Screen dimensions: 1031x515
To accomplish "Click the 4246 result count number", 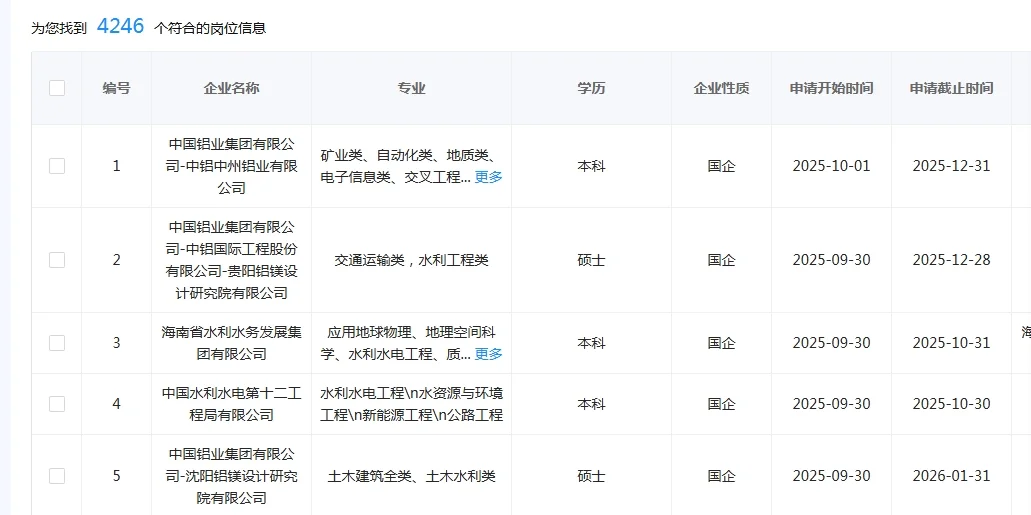I will click(x=120, y=26).
